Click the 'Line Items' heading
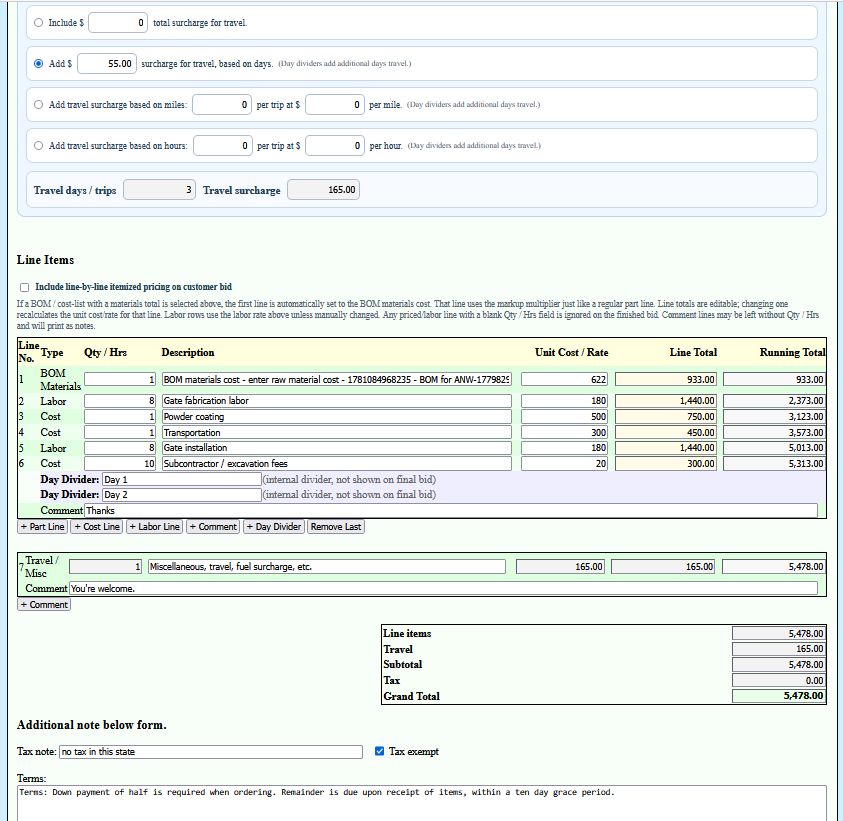Screen dimensions: 843x821 (x=45, y=260)
